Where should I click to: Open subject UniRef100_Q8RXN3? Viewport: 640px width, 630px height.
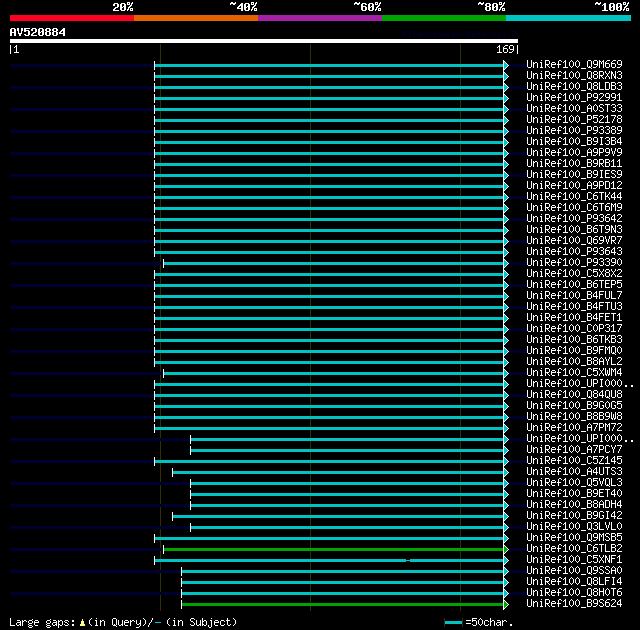(574, 75)
